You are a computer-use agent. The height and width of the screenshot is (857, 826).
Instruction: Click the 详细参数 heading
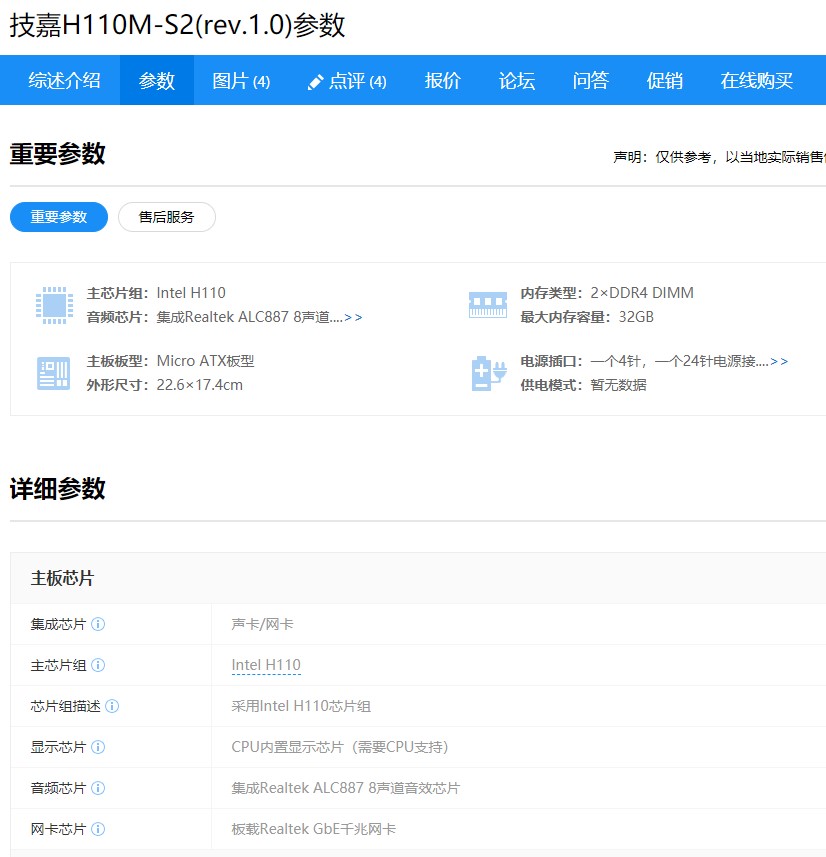click(x=57, y=489)
